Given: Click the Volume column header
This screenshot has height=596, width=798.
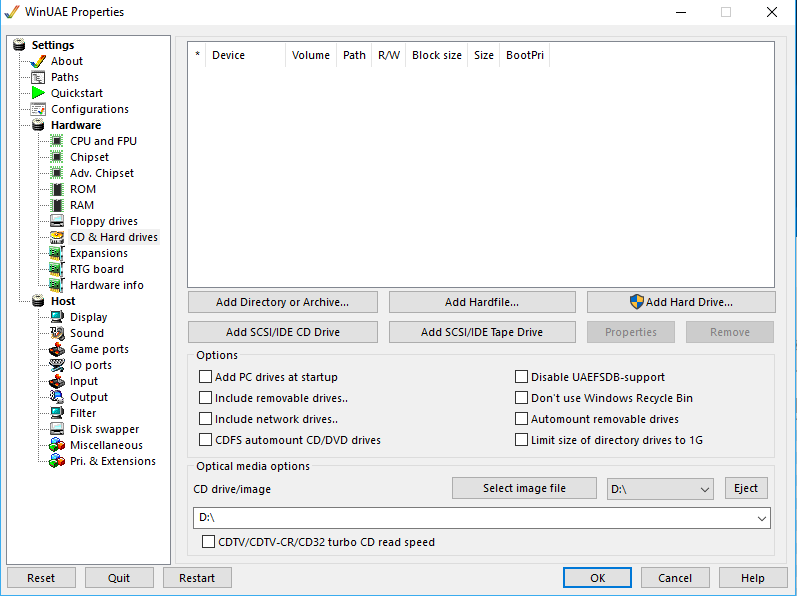Looking at the screenshot, I should pos(310,55).
